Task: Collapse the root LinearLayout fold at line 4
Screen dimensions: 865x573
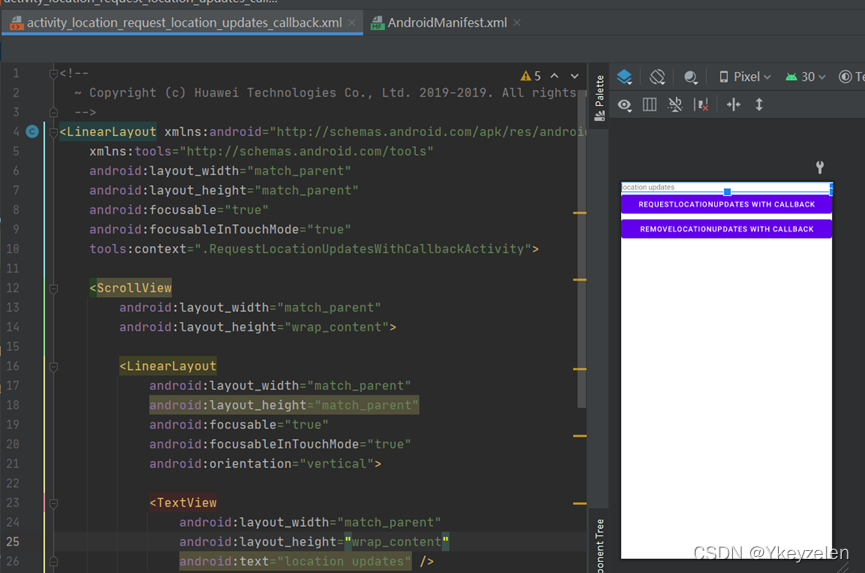Action: point(54,132)
